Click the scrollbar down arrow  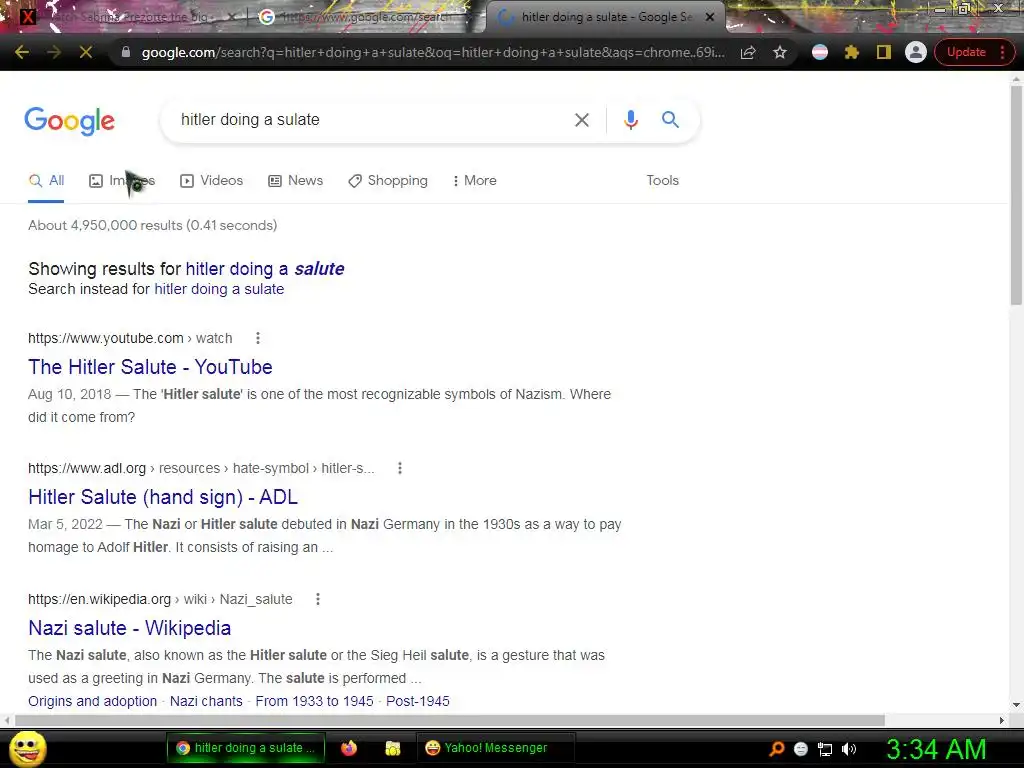1016,705
